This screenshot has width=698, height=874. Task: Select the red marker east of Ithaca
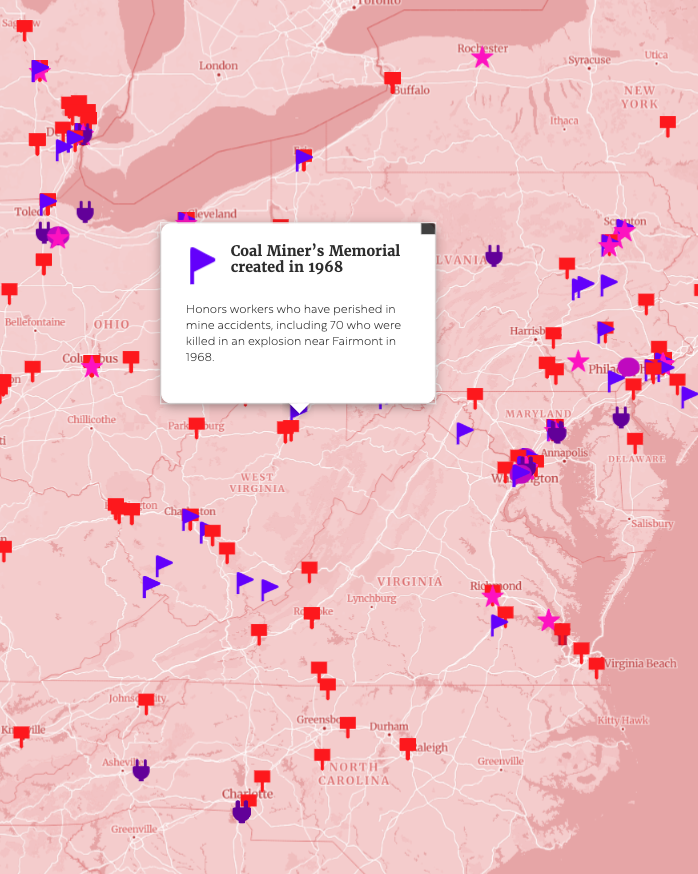click(668, 125)
